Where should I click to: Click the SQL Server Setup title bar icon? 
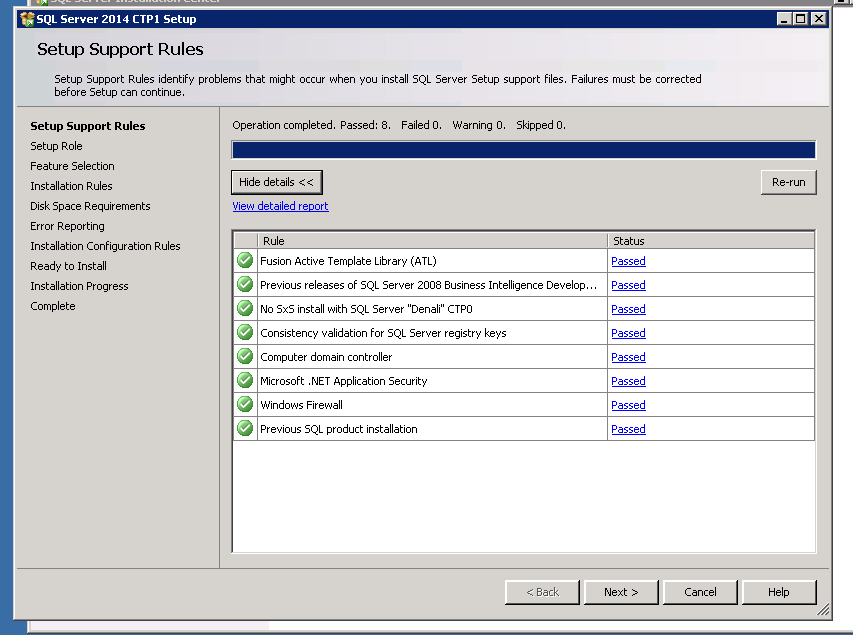(x=27, y=19)
